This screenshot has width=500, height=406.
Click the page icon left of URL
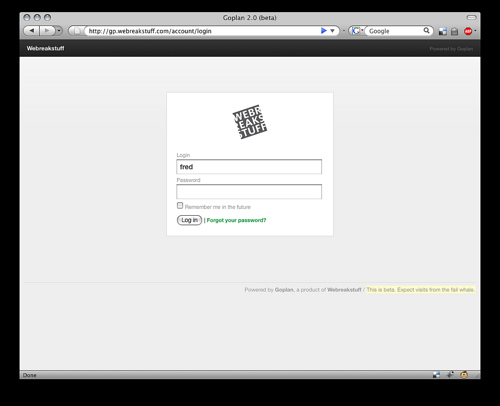click(77, 31)
